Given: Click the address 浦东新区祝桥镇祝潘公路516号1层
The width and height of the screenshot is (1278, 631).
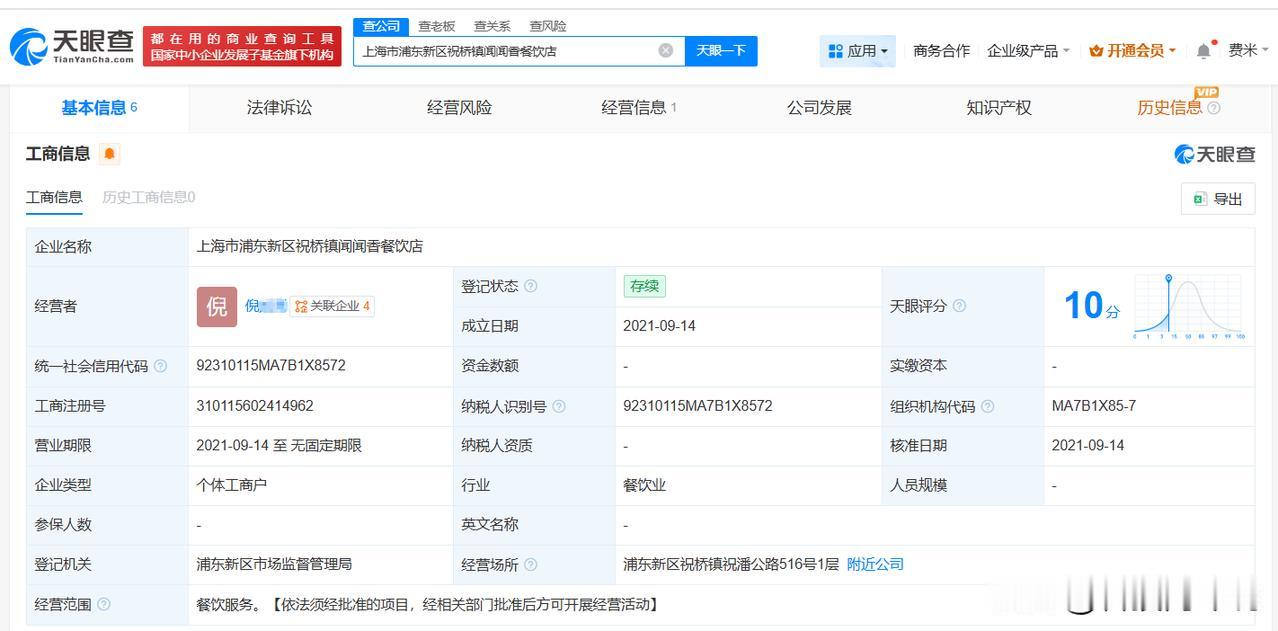Looking at the screenshot, I should (x=731, y=565).
